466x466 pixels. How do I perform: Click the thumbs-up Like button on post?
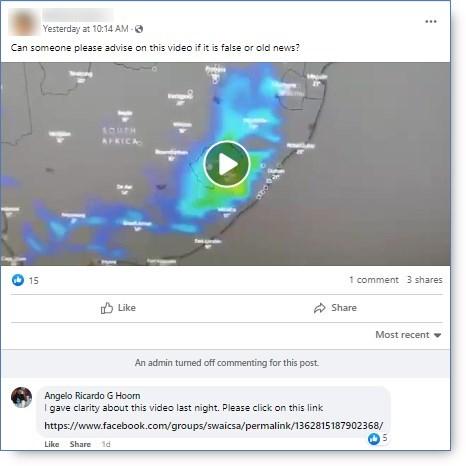click(x=118, y=308)
